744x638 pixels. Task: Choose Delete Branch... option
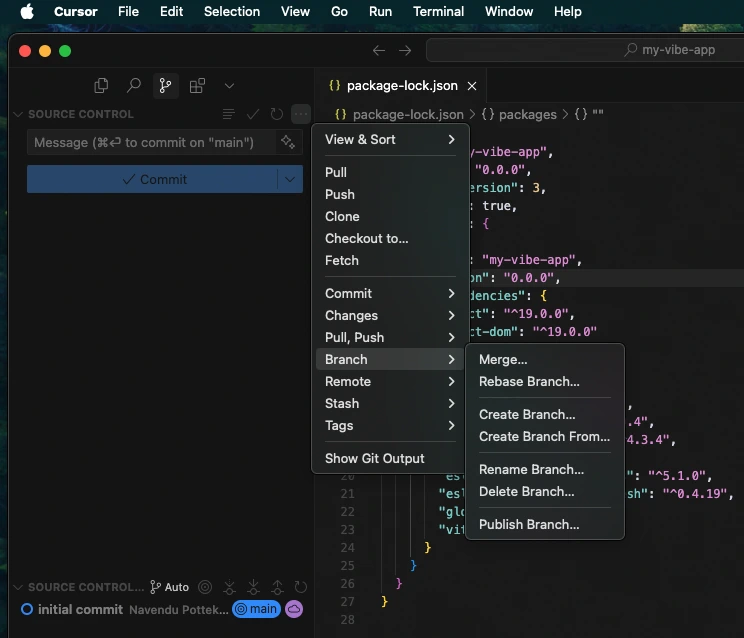545,491
